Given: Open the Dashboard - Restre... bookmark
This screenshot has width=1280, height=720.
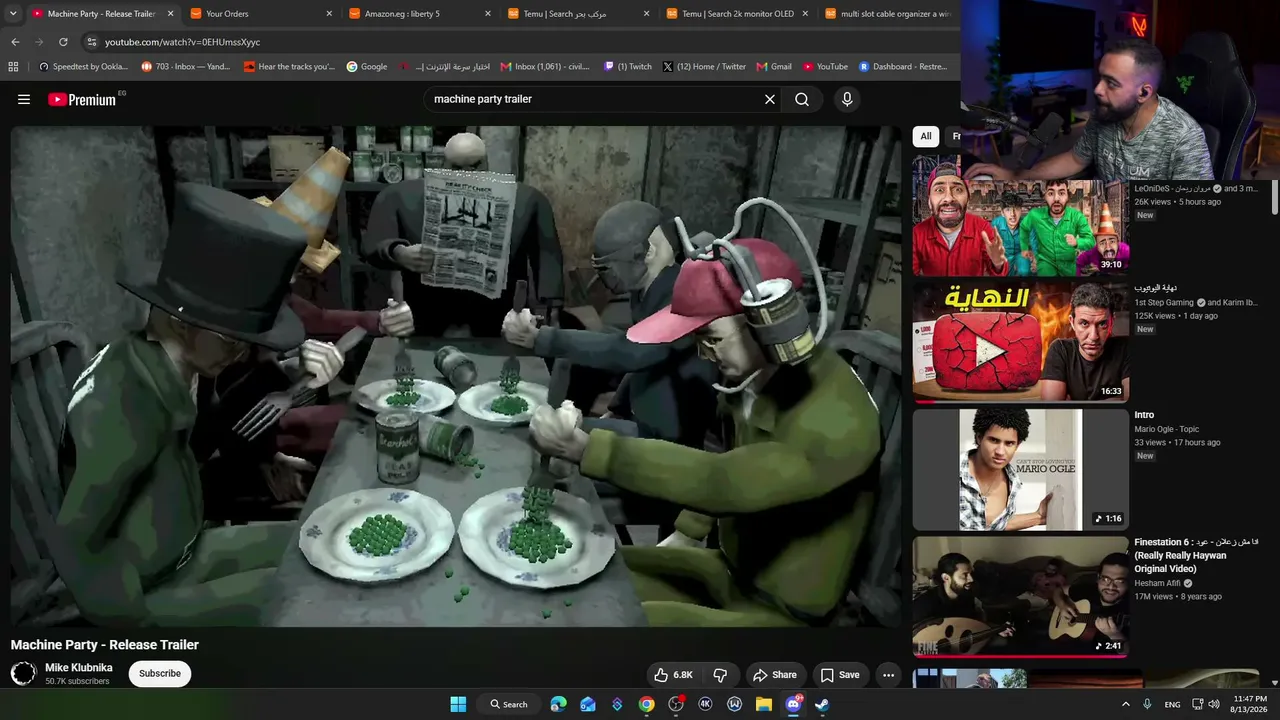Looking at the screenshot, I should click(902, 67).
